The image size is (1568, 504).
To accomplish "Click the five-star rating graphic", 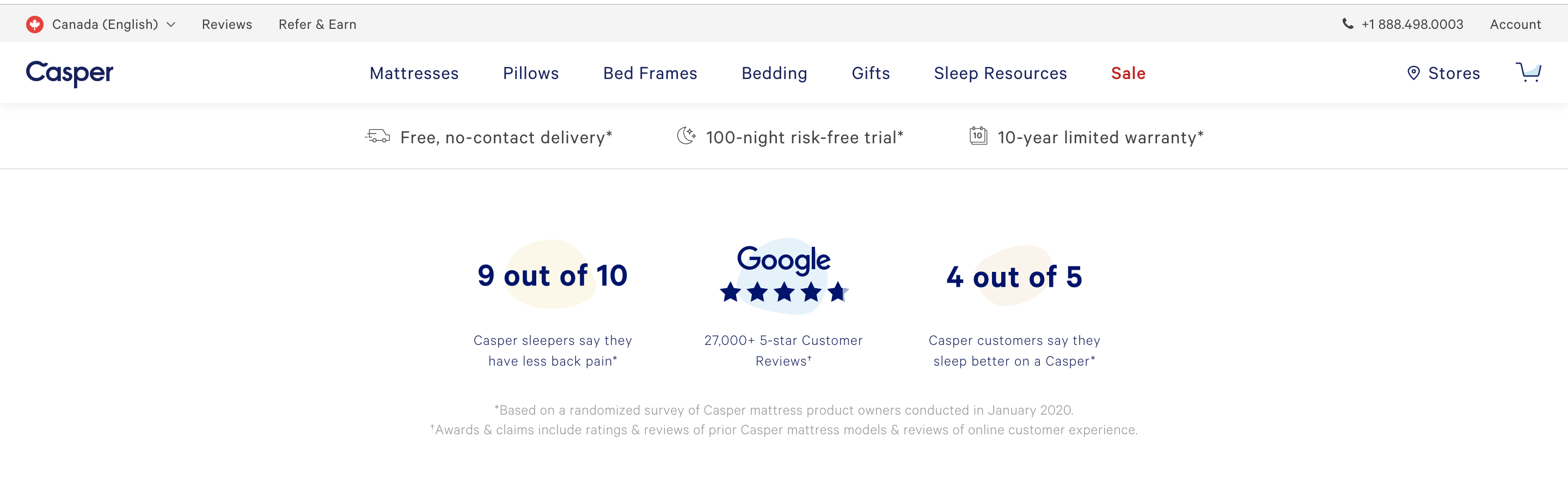I will click(x=783, y=293).
